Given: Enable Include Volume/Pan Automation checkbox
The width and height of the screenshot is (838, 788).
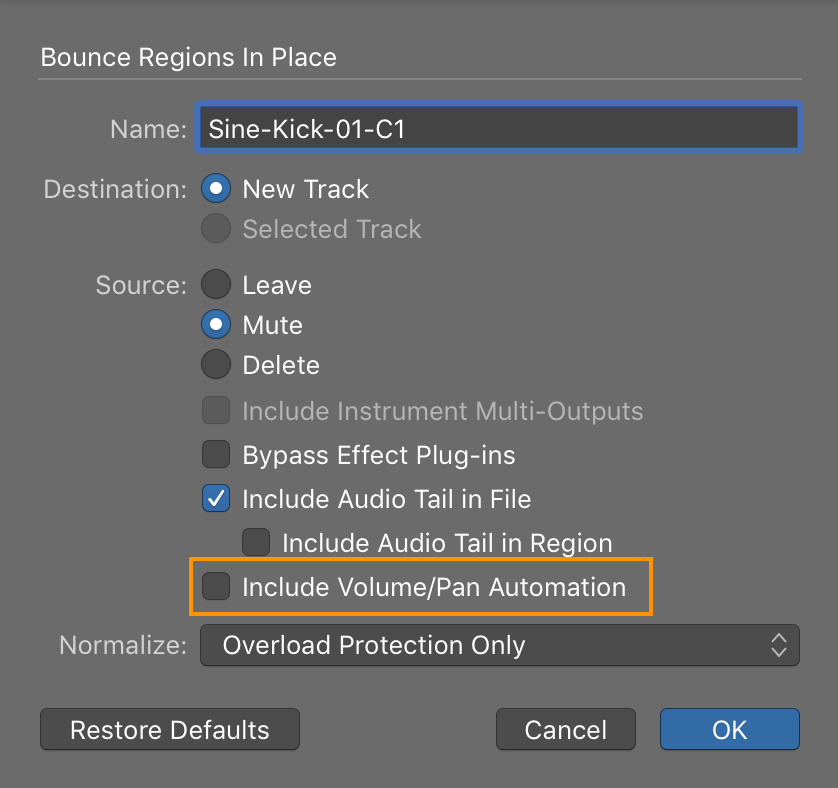Looking at the screenshot, I should point(216,586).
